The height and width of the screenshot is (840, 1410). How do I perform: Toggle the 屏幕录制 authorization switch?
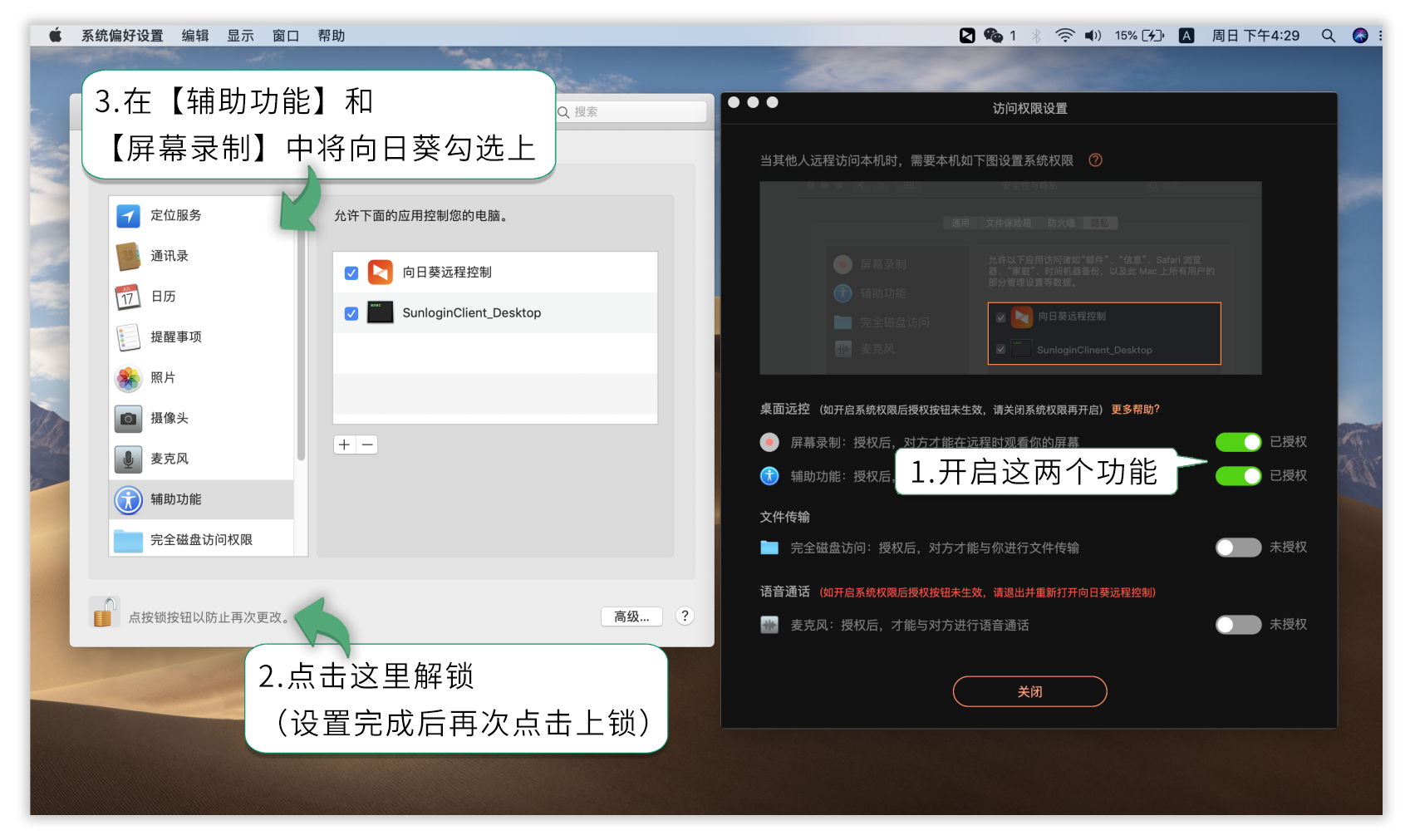coord(1238,442)
